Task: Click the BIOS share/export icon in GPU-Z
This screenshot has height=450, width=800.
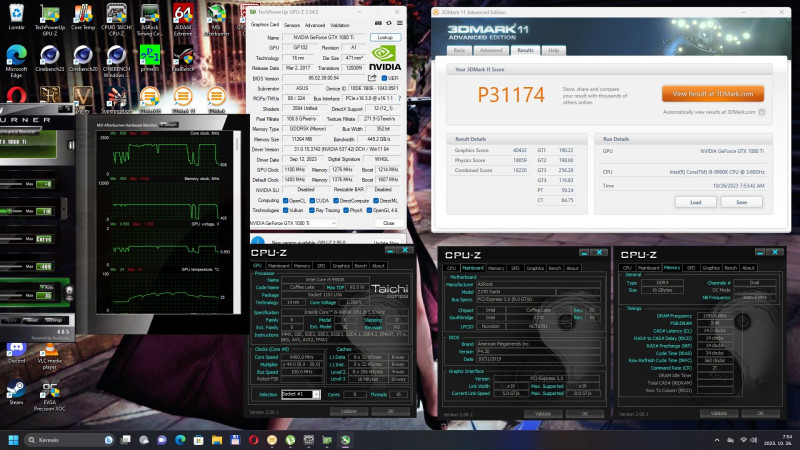Action: pyautogui.click(x=372, y=78)
